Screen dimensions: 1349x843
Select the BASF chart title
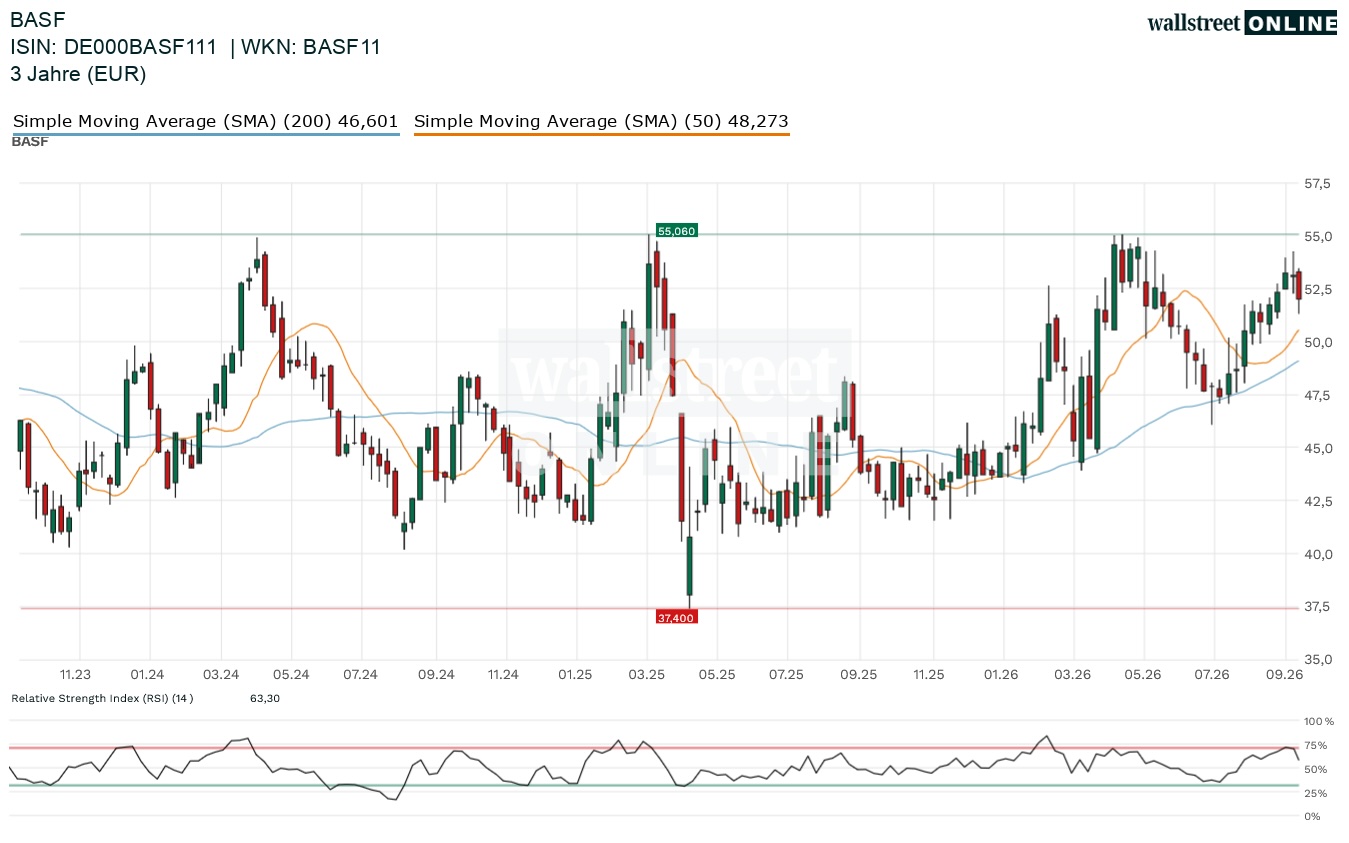36,19
